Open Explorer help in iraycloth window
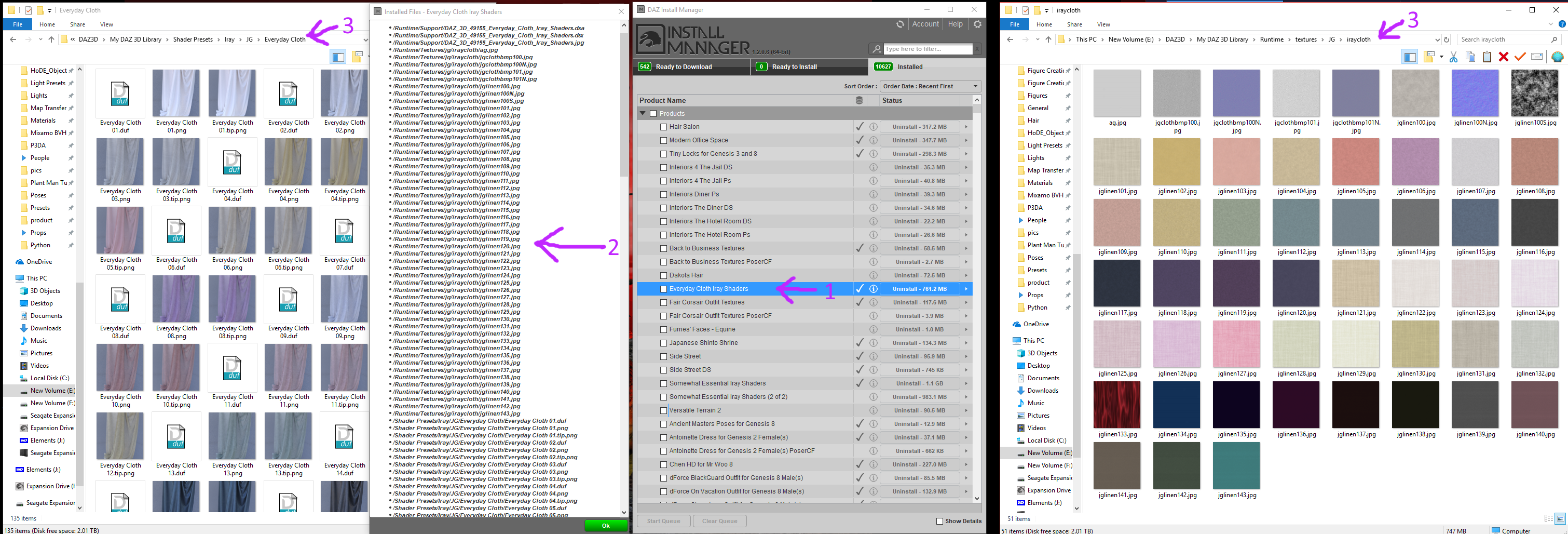1568x534 pixels. click(1562, 24)
